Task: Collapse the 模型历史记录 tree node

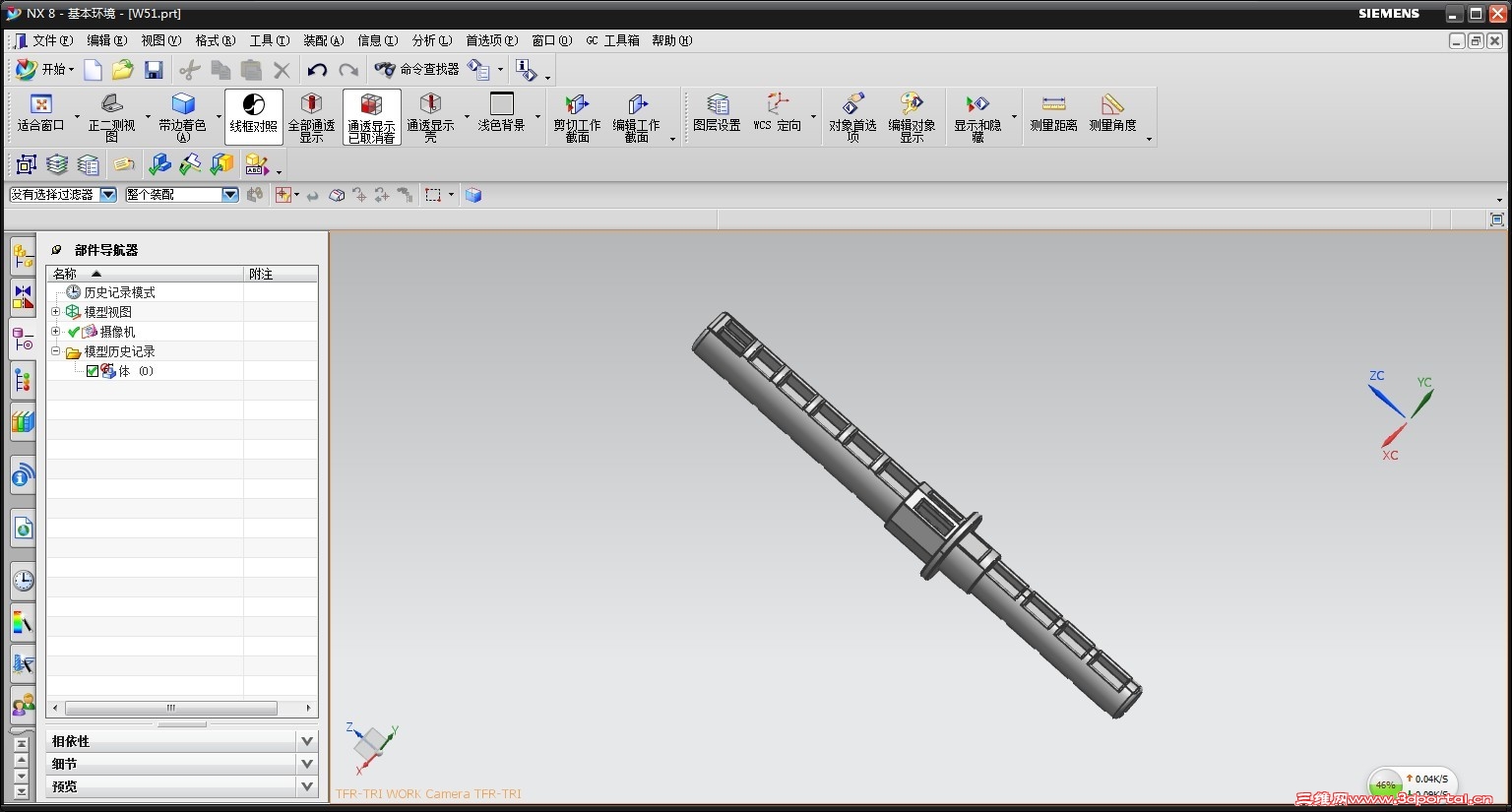Action: (x=56, y=351)
